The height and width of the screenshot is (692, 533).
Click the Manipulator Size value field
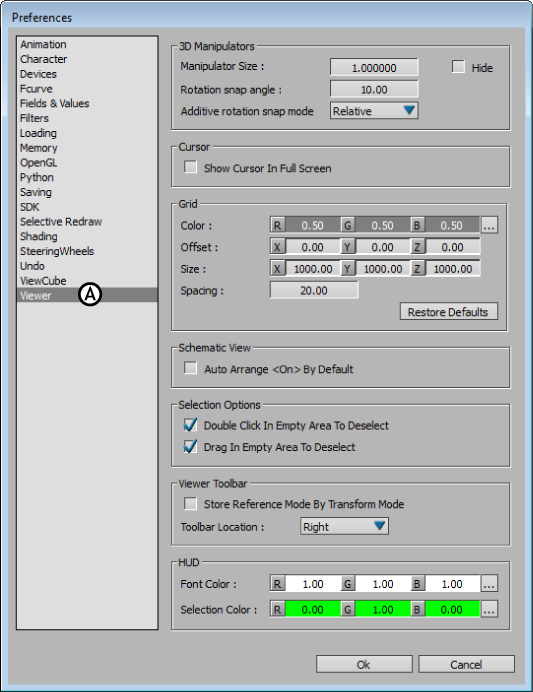click(374, 68)
